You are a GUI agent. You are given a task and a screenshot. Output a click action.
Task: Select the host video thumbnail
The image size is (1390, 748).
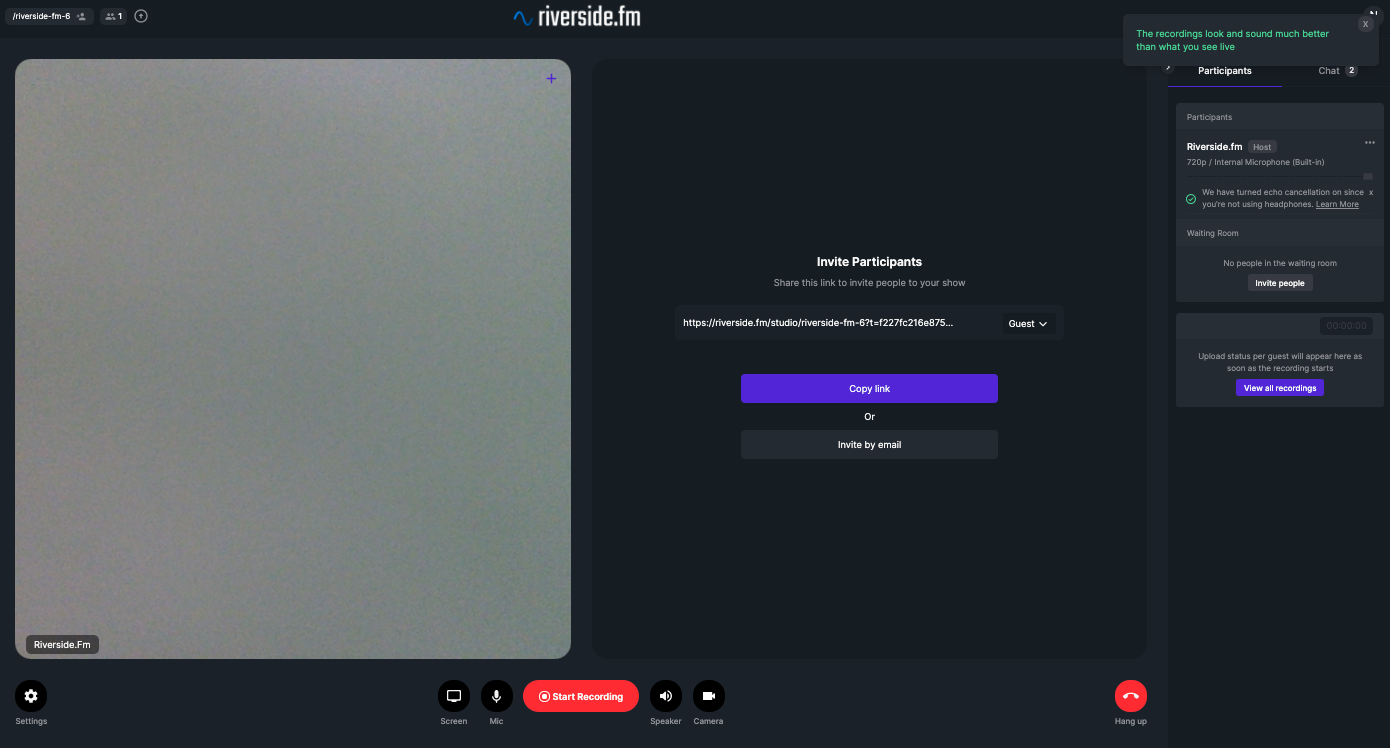point(293,358)
